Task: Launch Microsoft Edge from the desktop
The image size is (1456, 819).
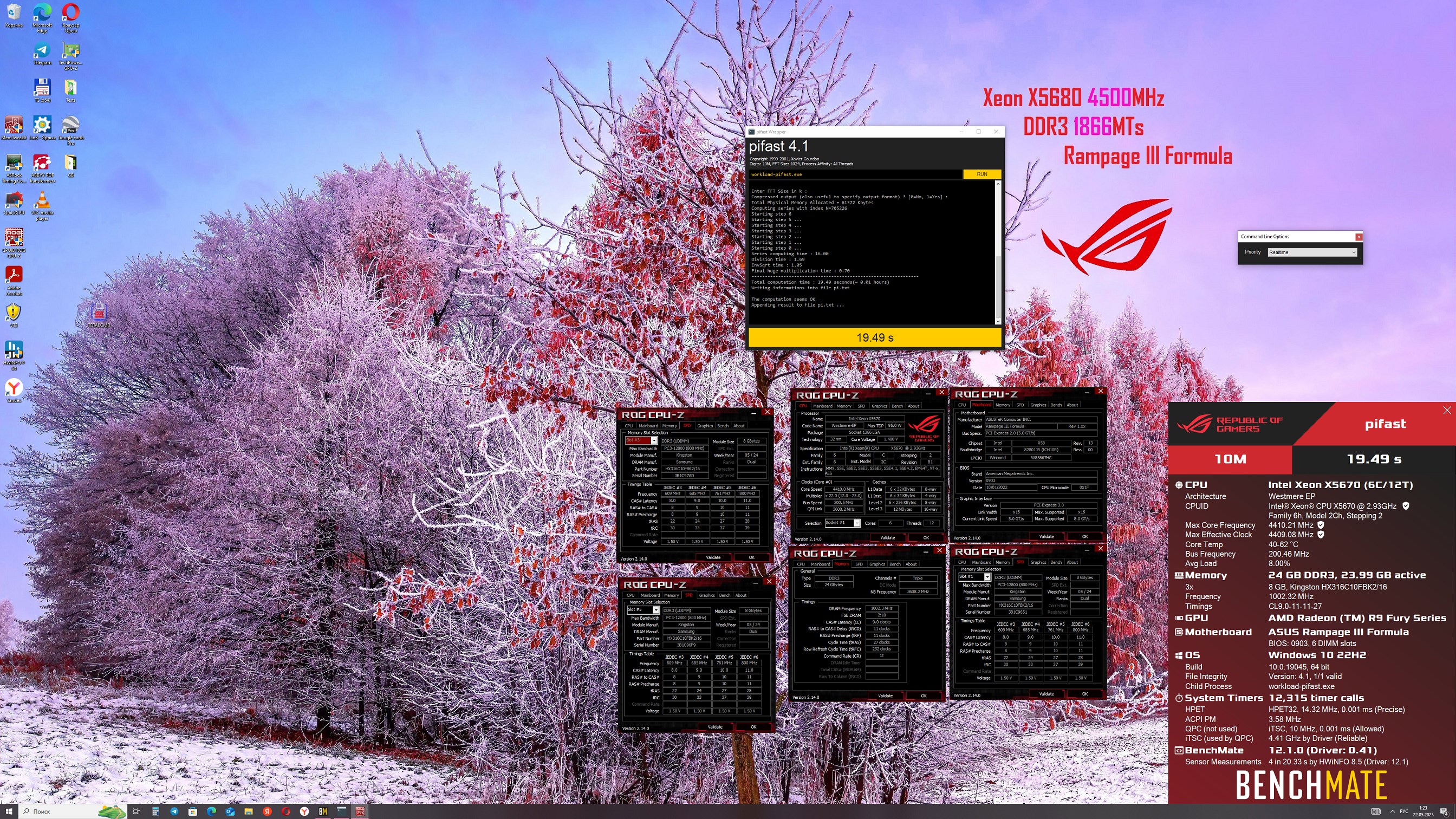Action: (42, 17)
